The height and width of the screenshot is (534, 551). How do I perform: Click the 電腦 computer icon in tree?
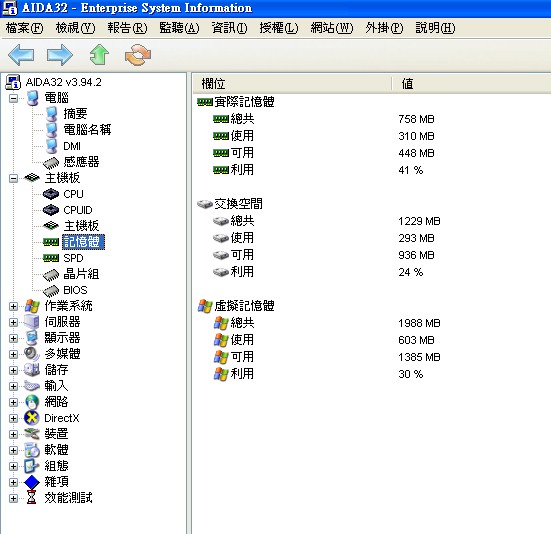tap(32, 98)
